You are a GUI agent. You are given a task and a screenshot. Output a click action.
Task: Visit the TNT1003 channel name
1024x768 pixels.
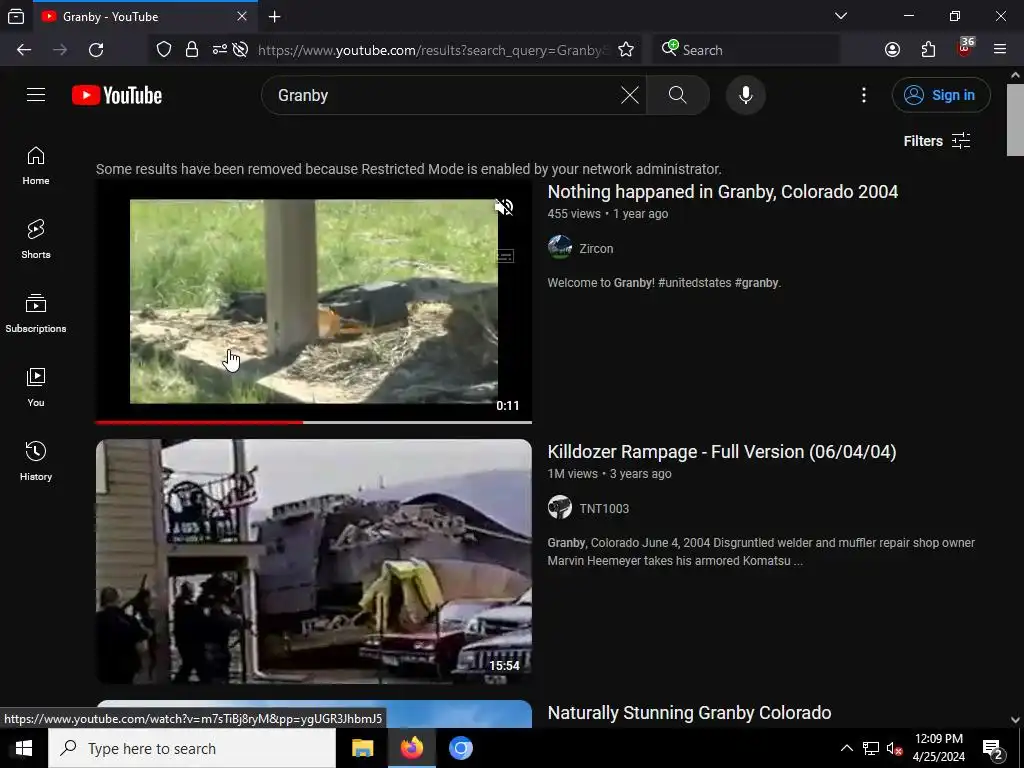[x=604, y=509]
